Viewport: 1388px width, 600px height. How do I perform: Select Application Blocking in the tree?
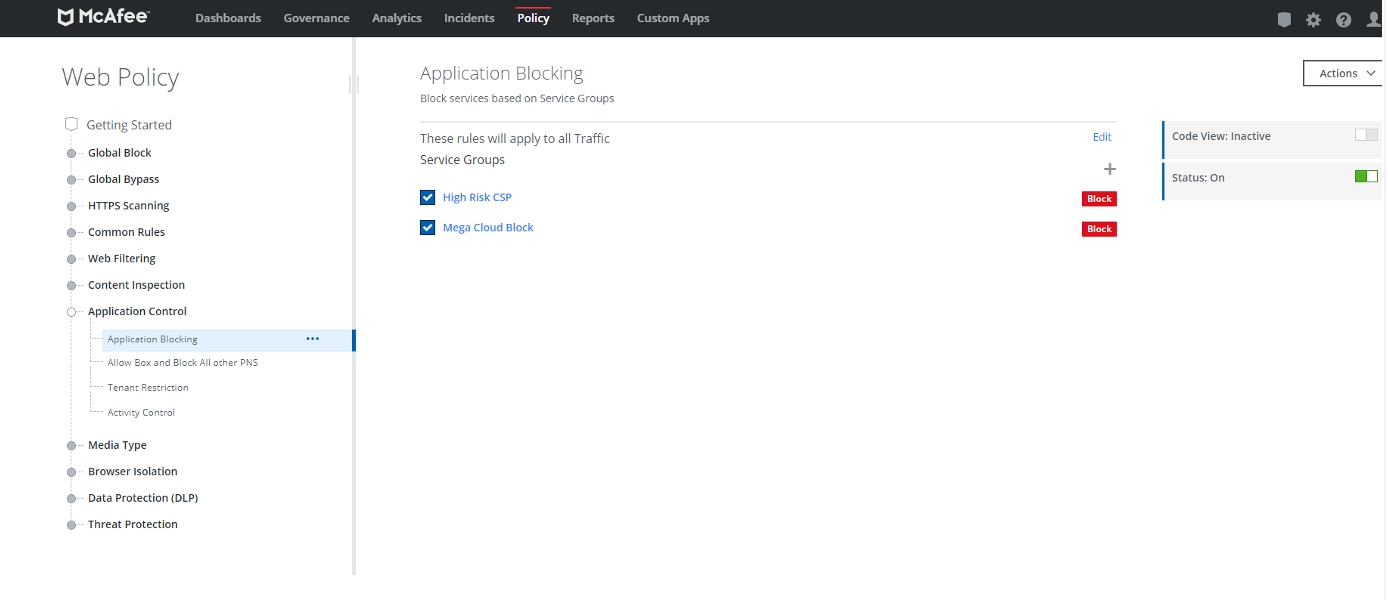click(x=153, y=340)
